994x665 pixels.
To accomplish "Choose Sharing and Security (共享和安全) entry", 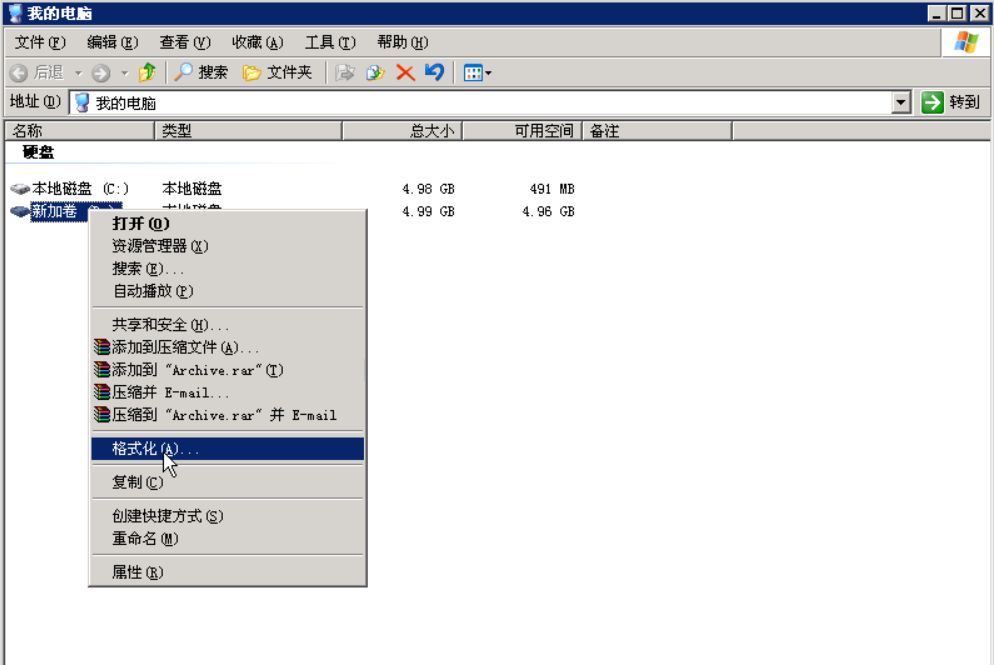I will pos(228,325).
